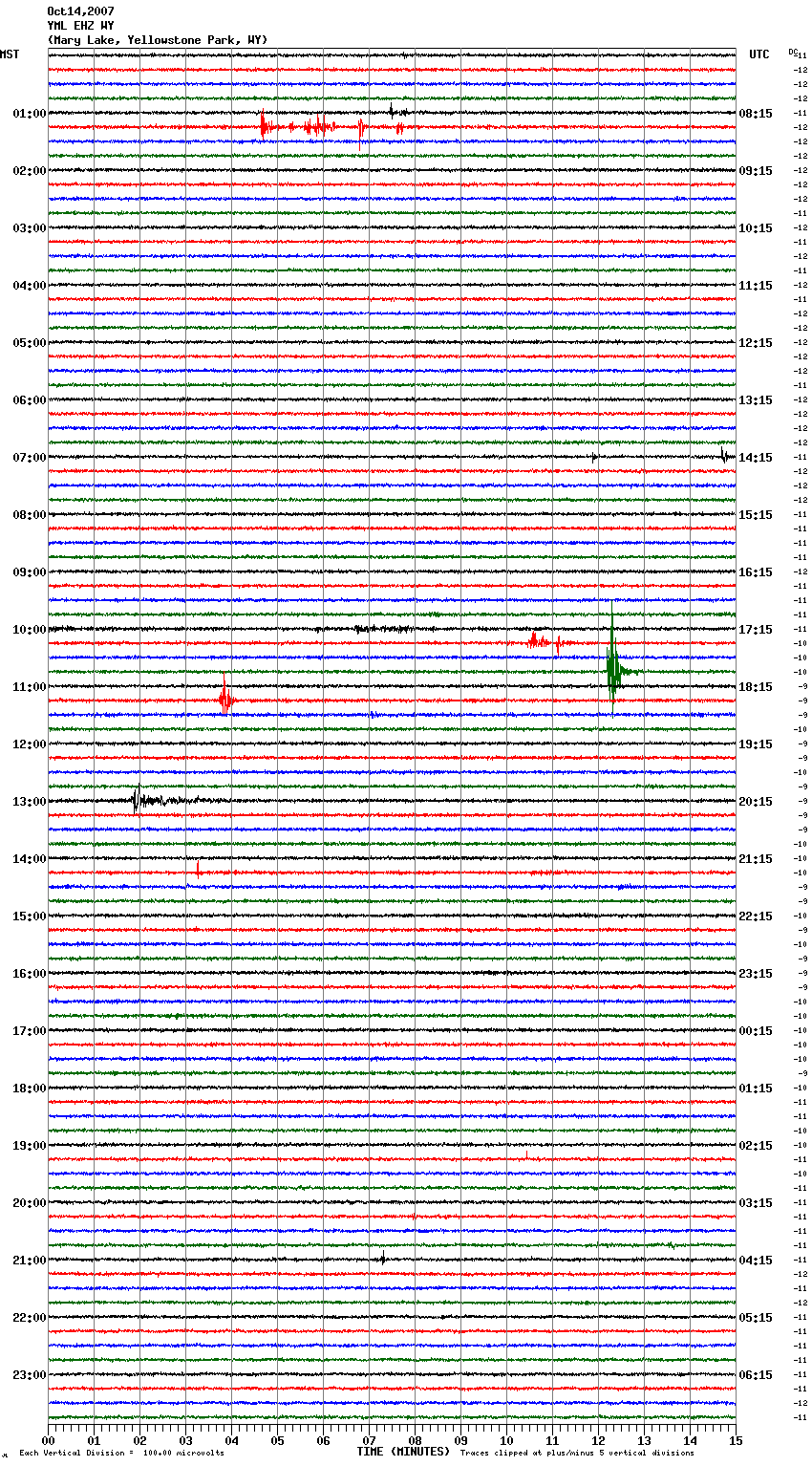Image resolution: width=812 pixels, height=1466 pixels.
Task: Click the x-axis minute label 06
Action: tap(323, 1440)
